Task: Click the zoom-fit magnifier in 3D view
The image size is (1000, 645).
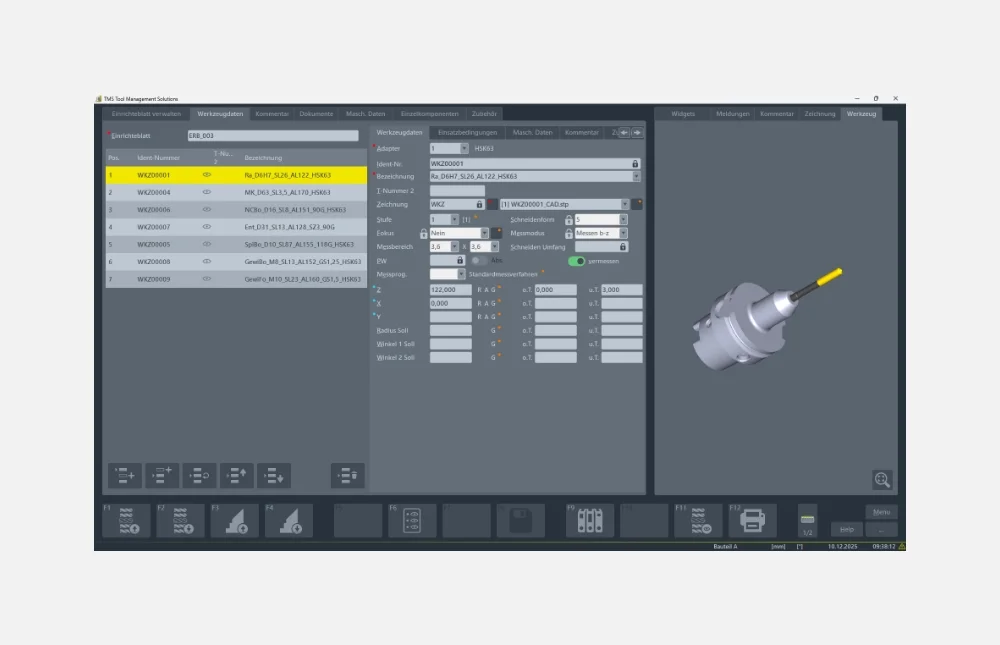Action: point(881,480)
